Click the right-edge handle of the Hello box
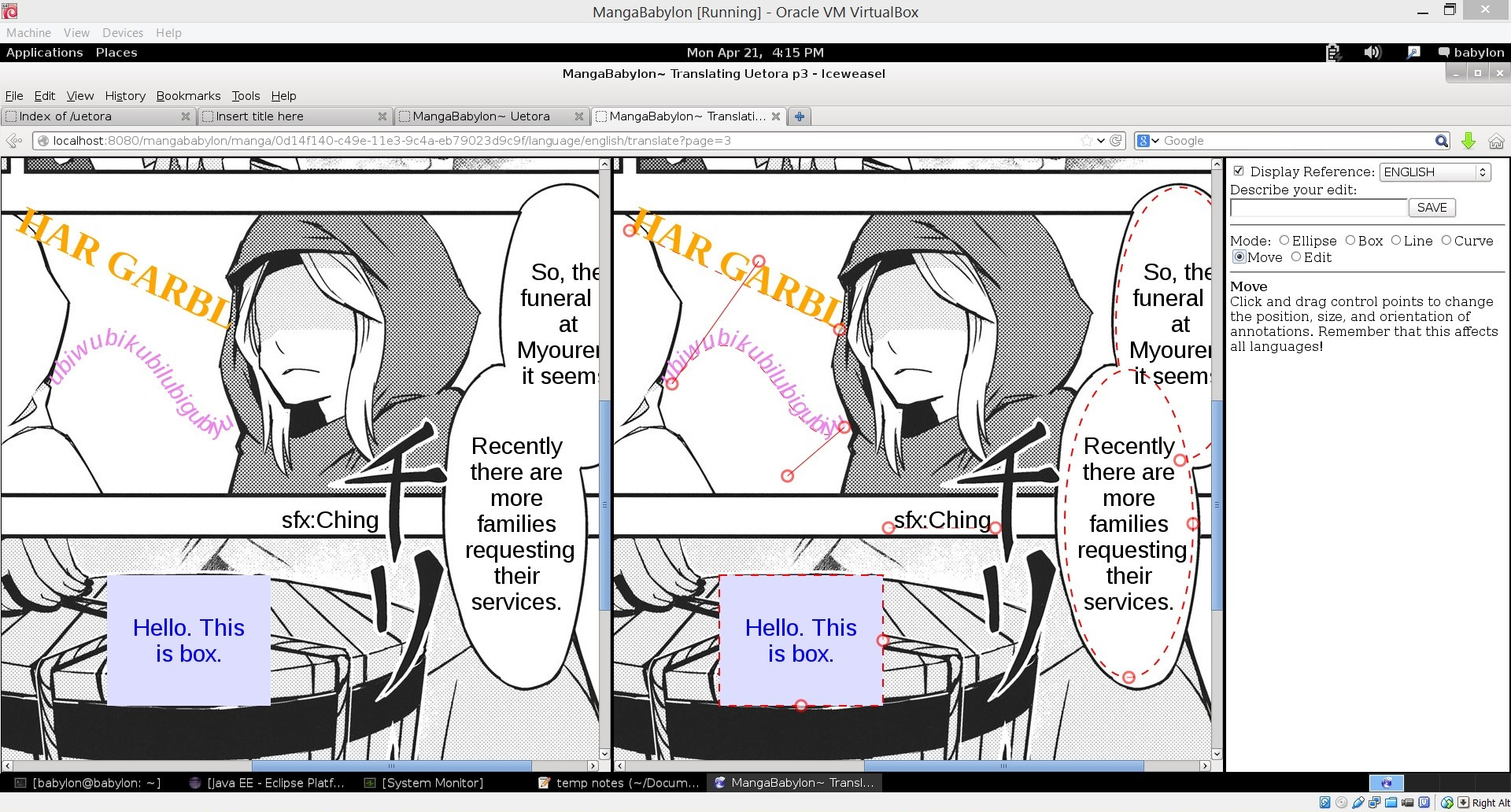This screenshot has width=1511, height=812. pos(882,640)
